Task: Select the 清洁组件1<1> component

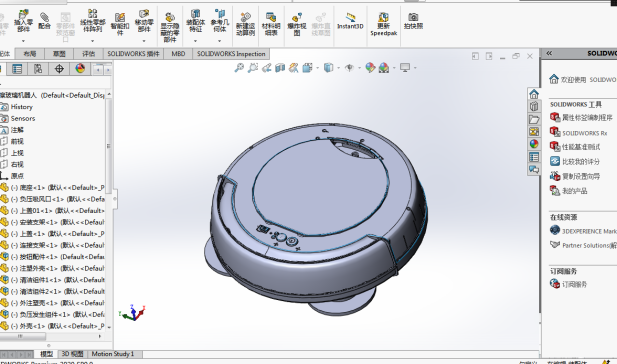Action: tap(53, 280)
